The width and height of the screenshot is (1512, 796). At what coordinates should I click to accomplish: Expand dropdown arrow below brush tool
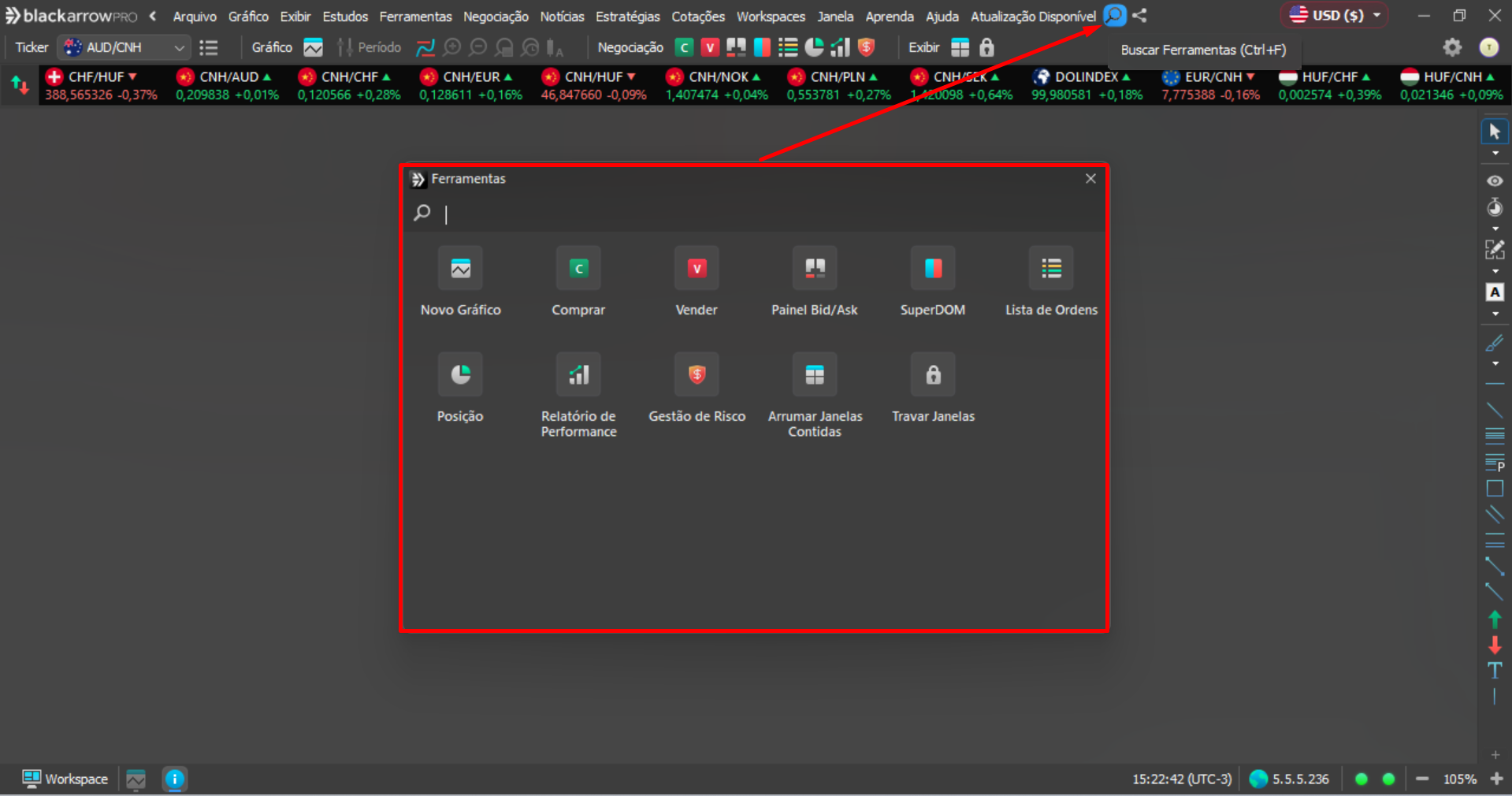(x=1495, y=364)
